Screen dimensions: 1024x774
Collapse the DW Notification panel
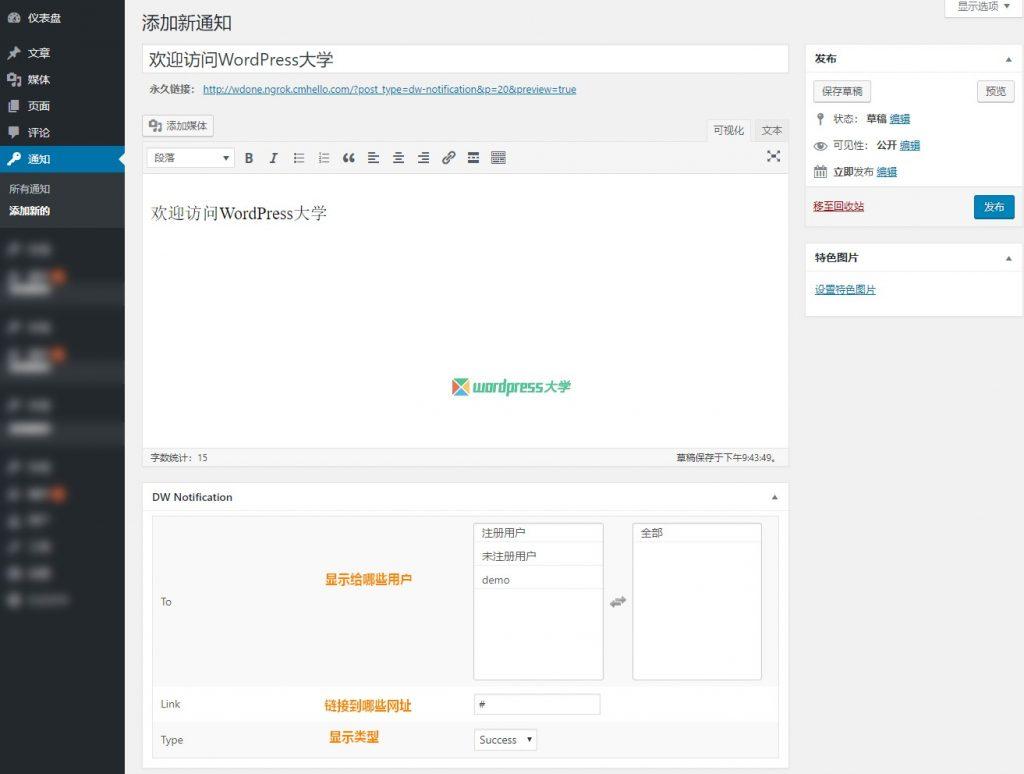click(775, 497)
